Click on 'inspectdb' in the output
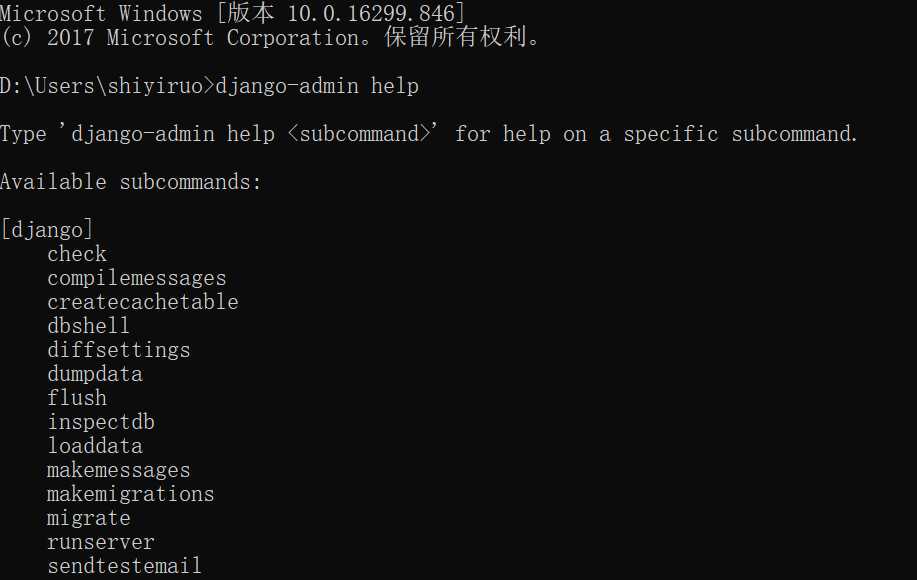This screenshot has width=917, height=580. pyautogui.click(x=101, y=422)
